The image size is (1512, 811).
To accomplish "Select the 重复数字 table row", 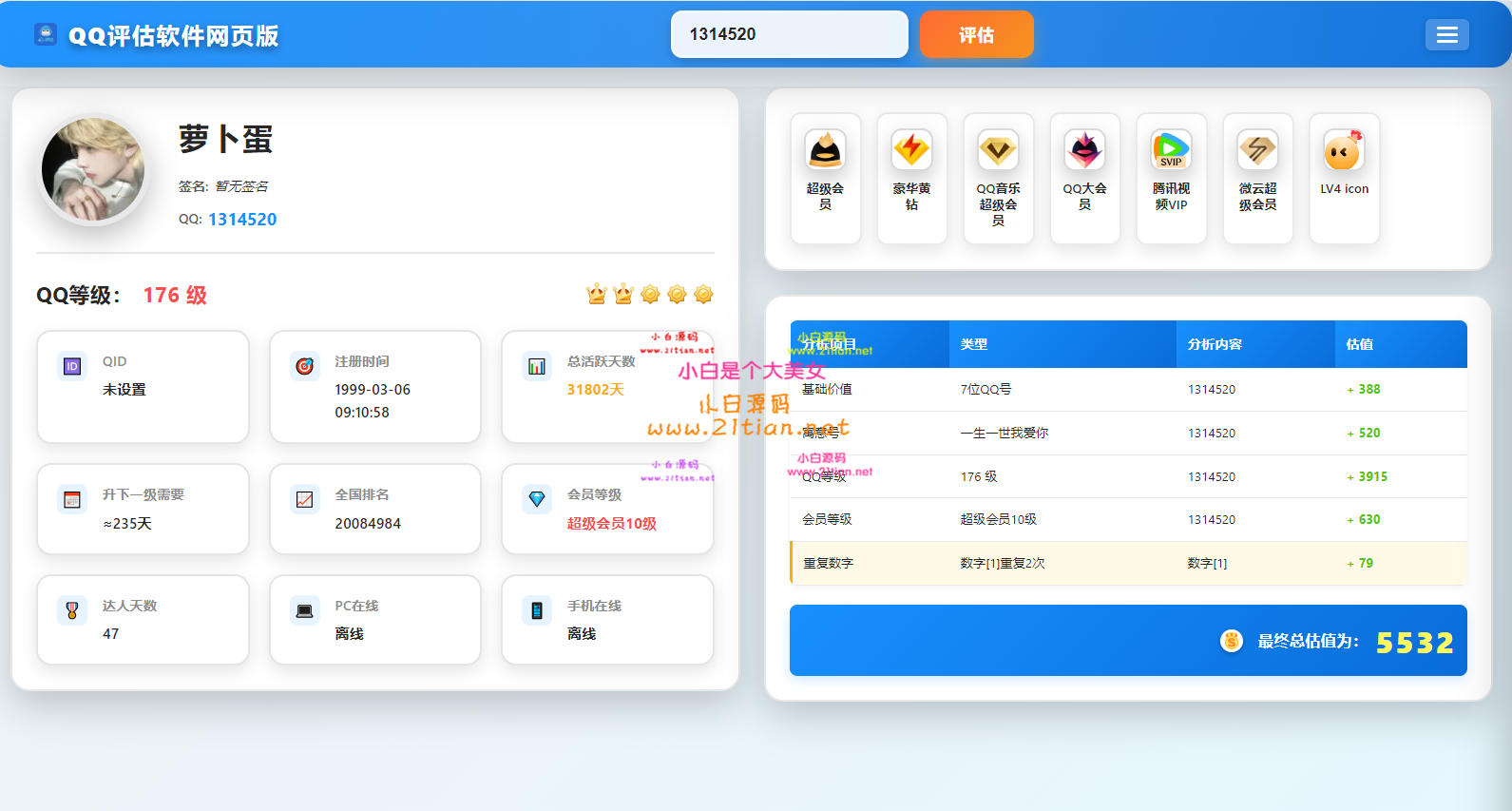I will 1128,563.
